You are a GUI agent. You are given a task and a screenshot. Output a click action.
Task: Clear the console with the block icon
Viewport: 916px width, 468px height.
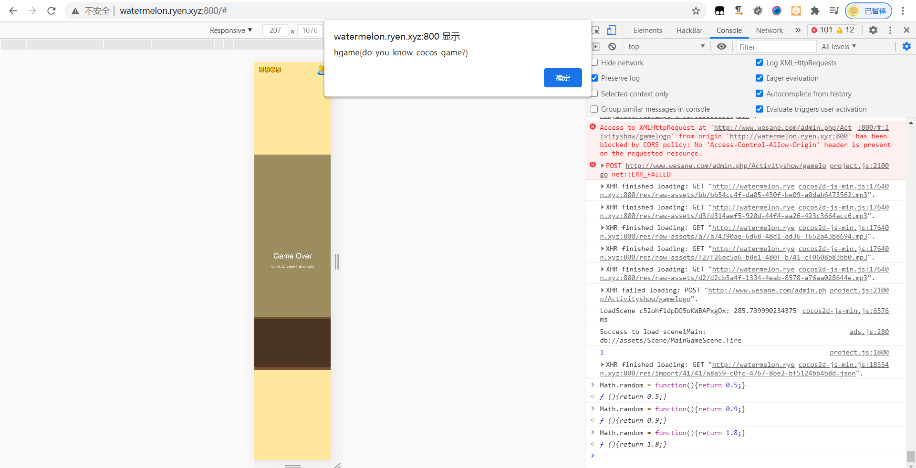tap(611, 46)
